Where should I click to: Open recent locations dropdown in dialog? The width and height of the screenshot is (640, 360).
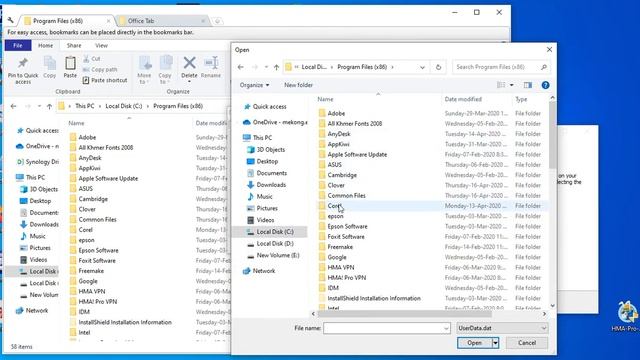(266, 67)
